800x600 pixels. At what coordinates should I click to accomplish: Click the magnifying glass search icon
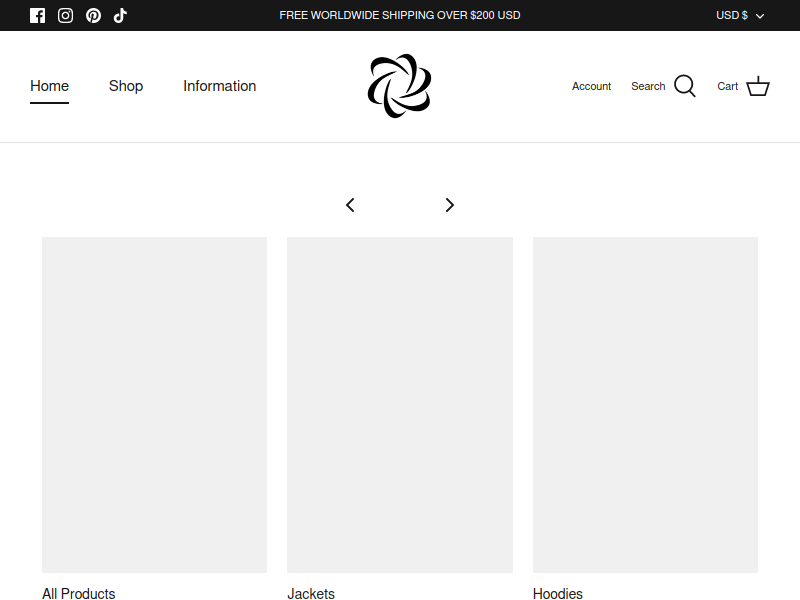[x=685, y=86]
